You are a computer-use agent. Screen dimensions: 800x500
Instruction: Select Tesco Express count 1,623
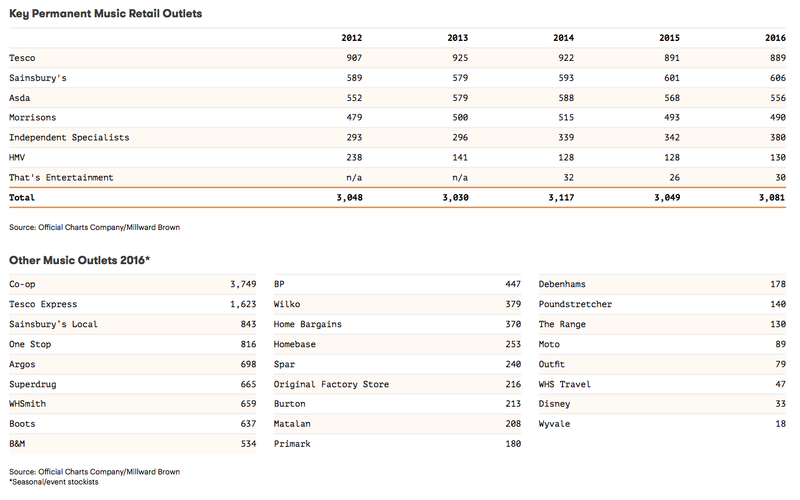[x=243, y=305]
